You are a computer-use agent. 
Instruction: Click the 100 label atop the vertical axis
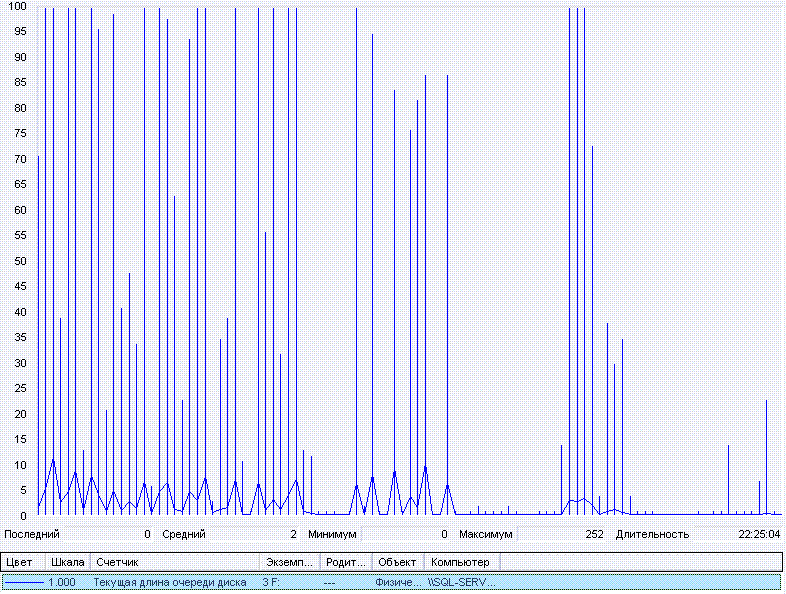17,7
